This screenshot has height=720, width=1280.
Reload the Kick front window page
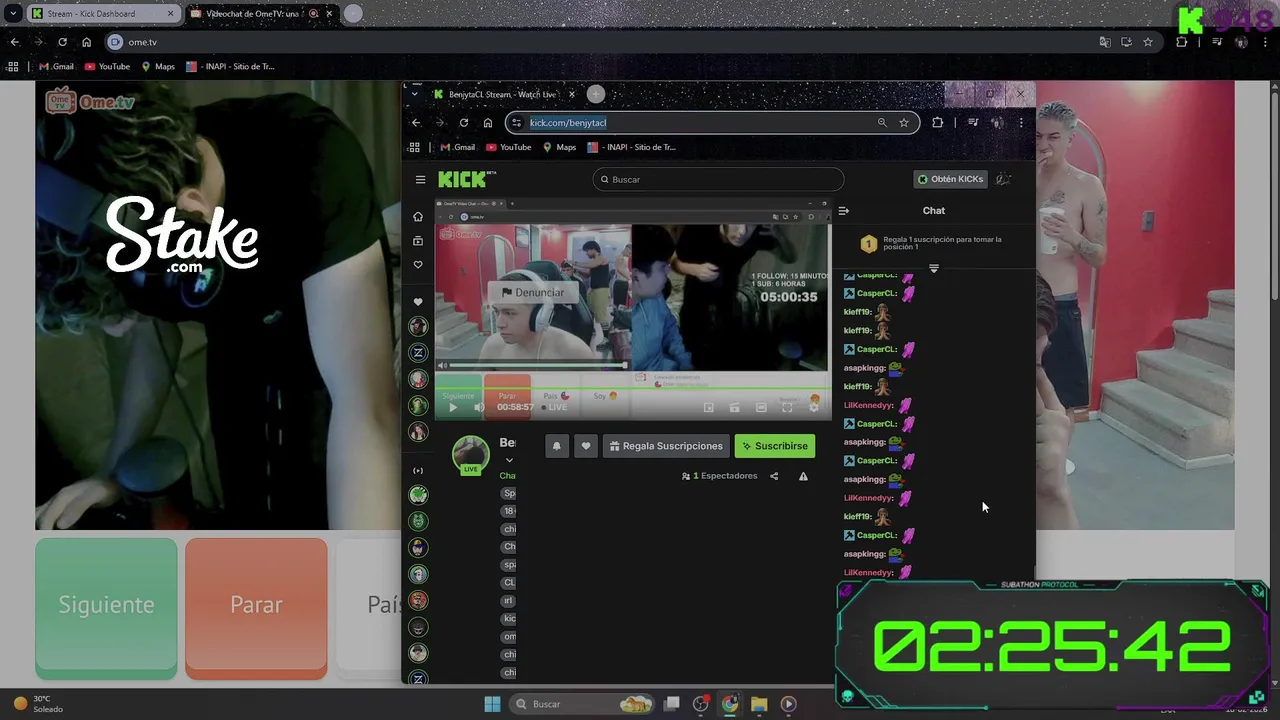tap(463, 122)
